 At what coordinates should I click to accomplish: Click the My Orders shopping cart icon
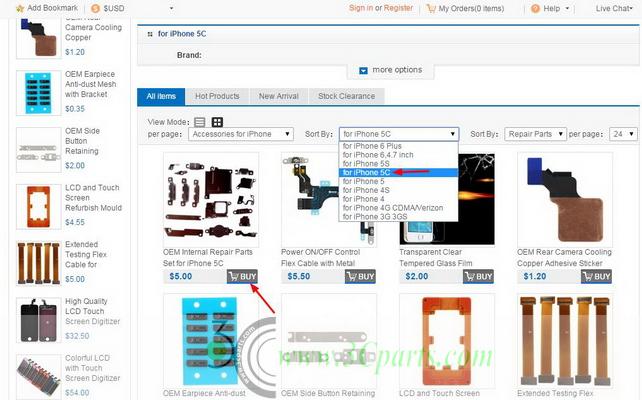[431, 8]
